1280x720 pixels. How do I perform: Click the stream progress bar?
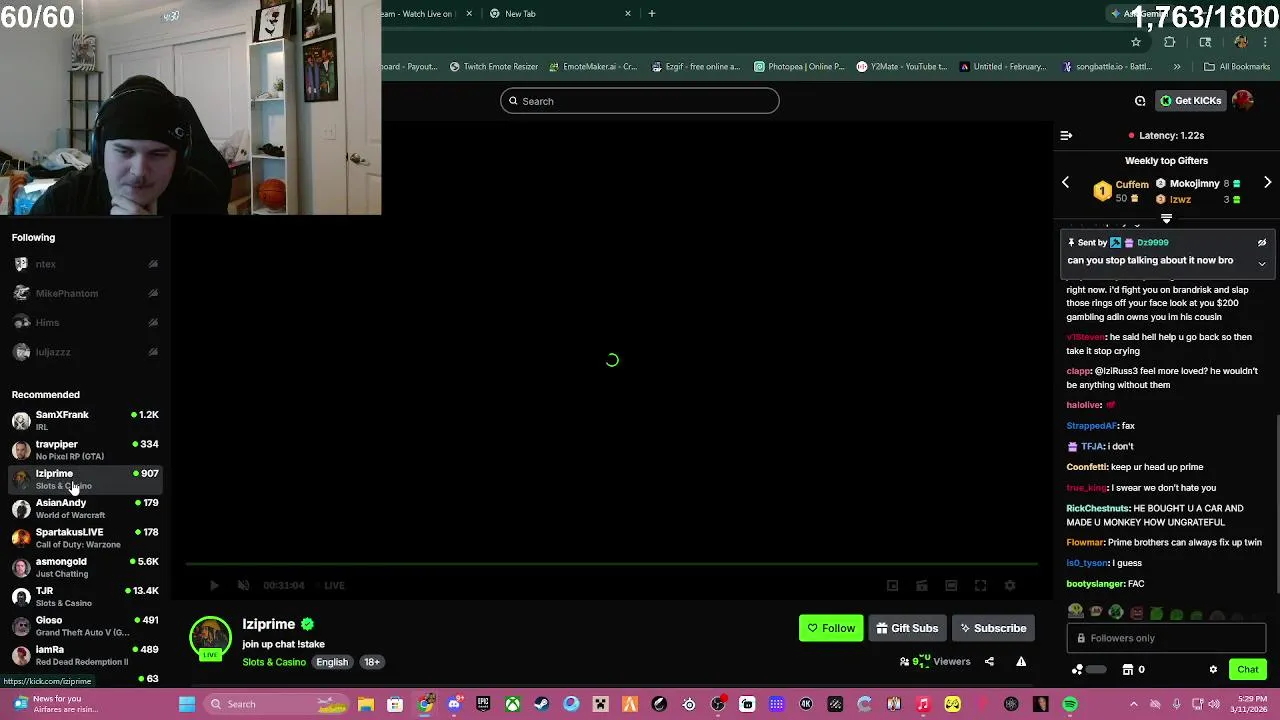(x=612, y=564)
